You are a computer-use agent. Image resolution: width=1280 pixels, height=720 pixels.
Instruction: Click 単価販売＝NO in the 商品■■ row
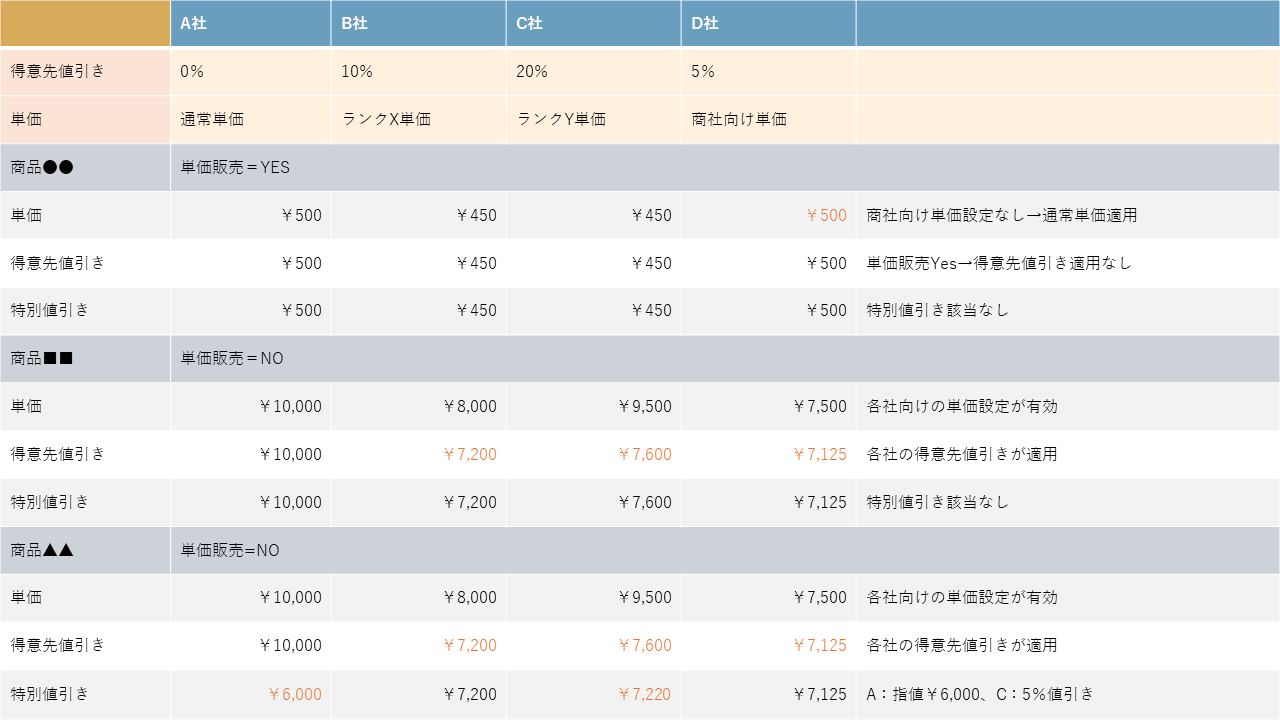(232, 358)
